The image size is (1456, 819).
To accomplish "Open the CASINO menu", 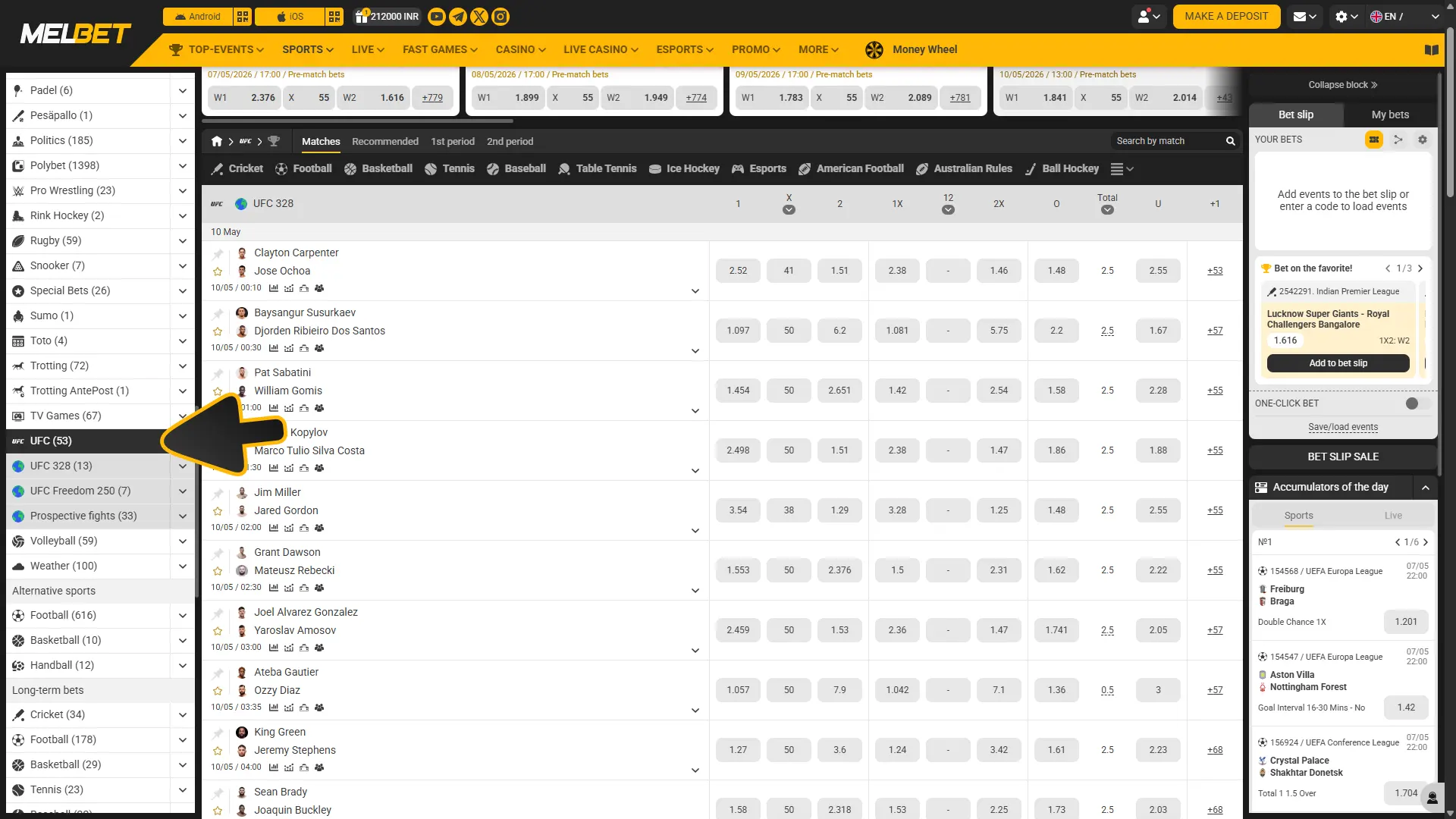I will [x=520, y=50].
